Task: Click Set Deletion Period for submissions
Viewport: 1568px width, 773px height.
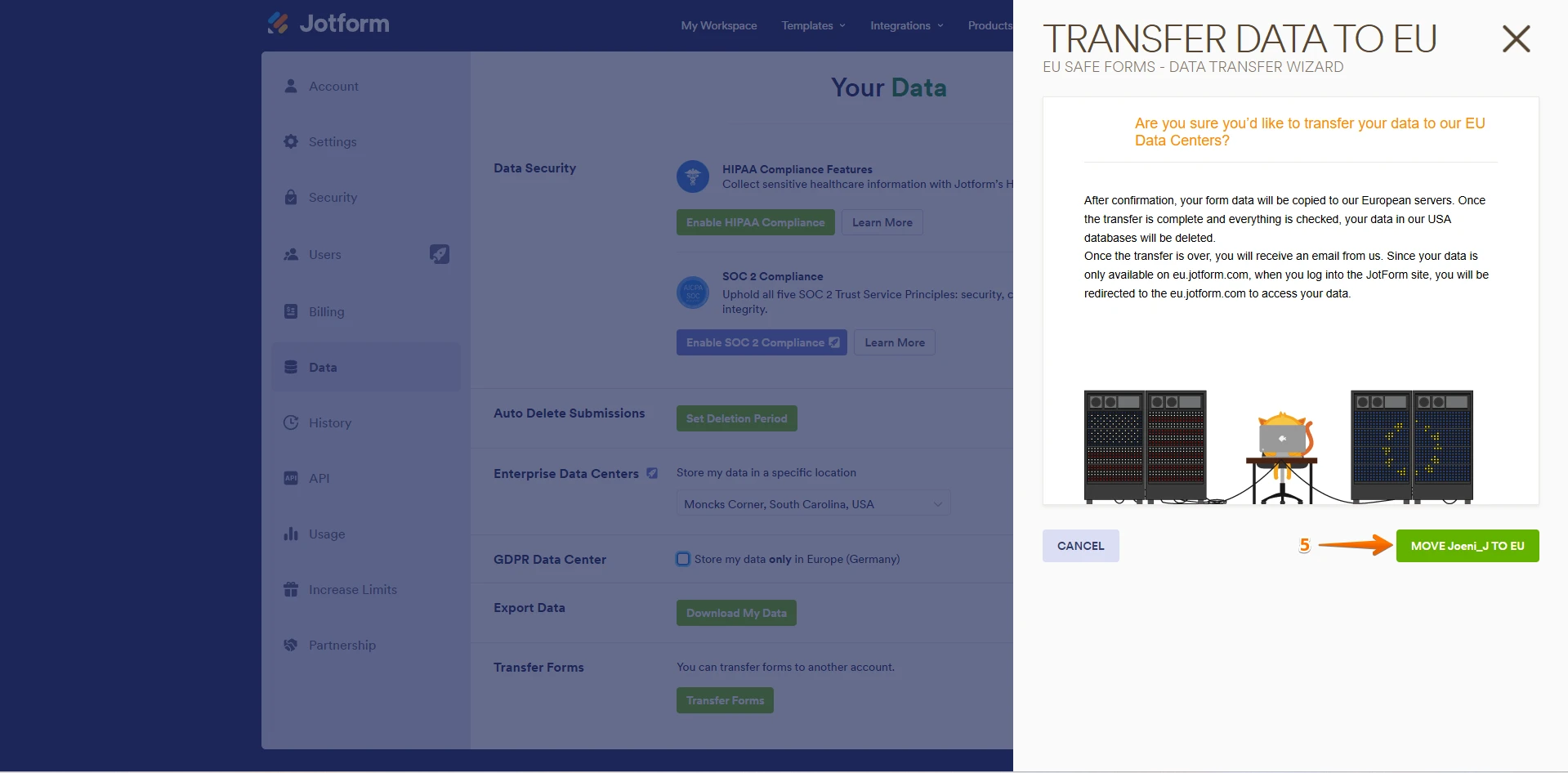Action: [x=736, y=418]
